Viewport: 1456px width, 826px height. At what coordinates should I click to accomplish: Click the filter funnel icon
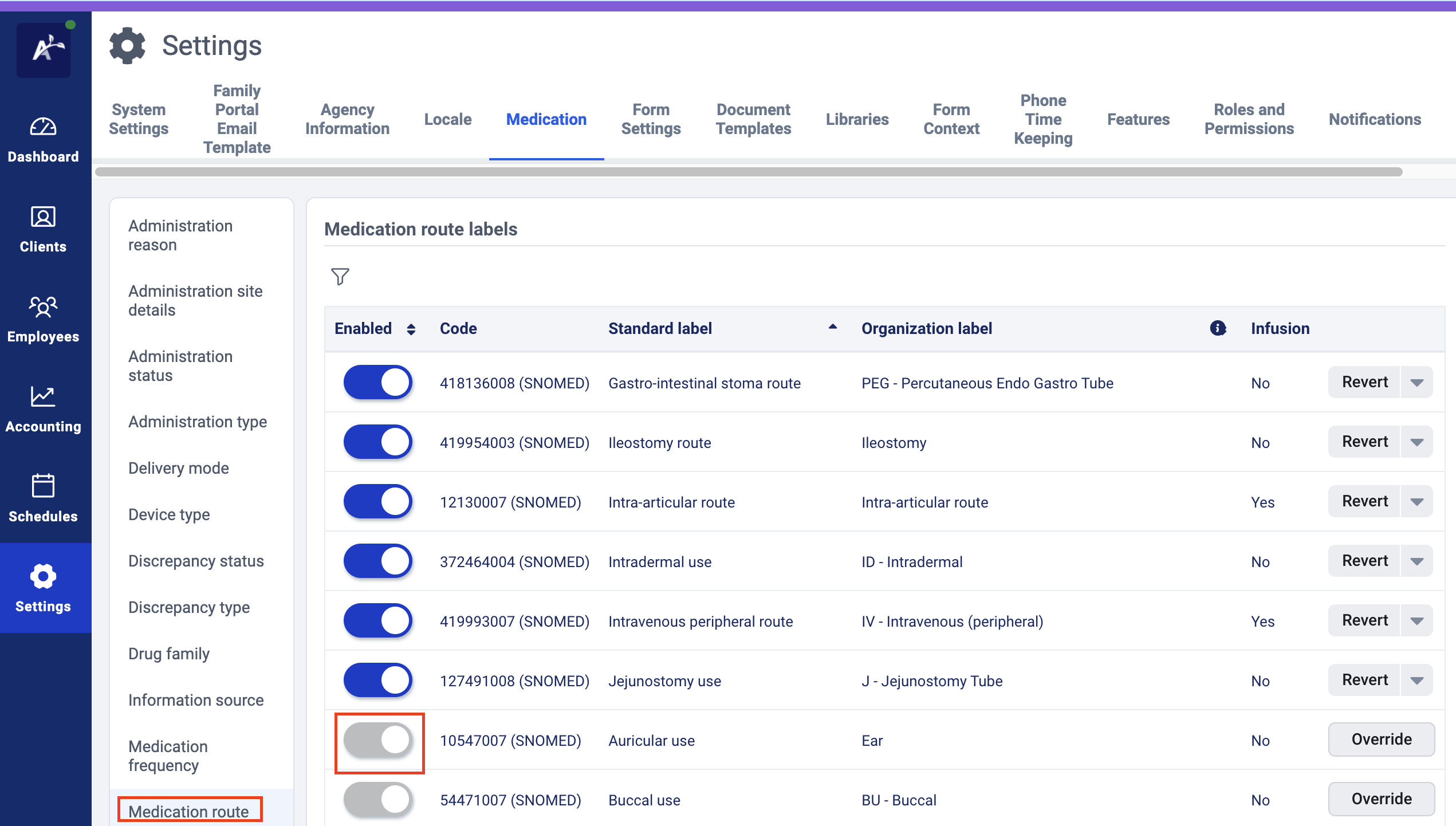340,277
